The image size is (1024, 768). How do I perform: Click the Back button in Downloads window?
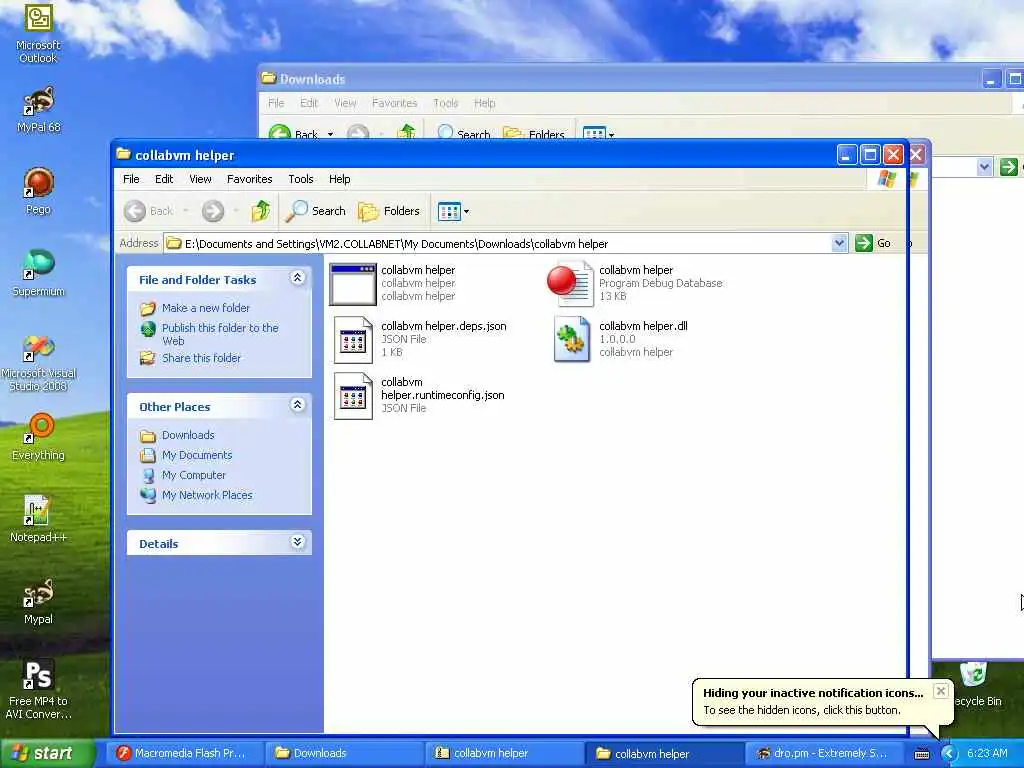click(294, 133)
